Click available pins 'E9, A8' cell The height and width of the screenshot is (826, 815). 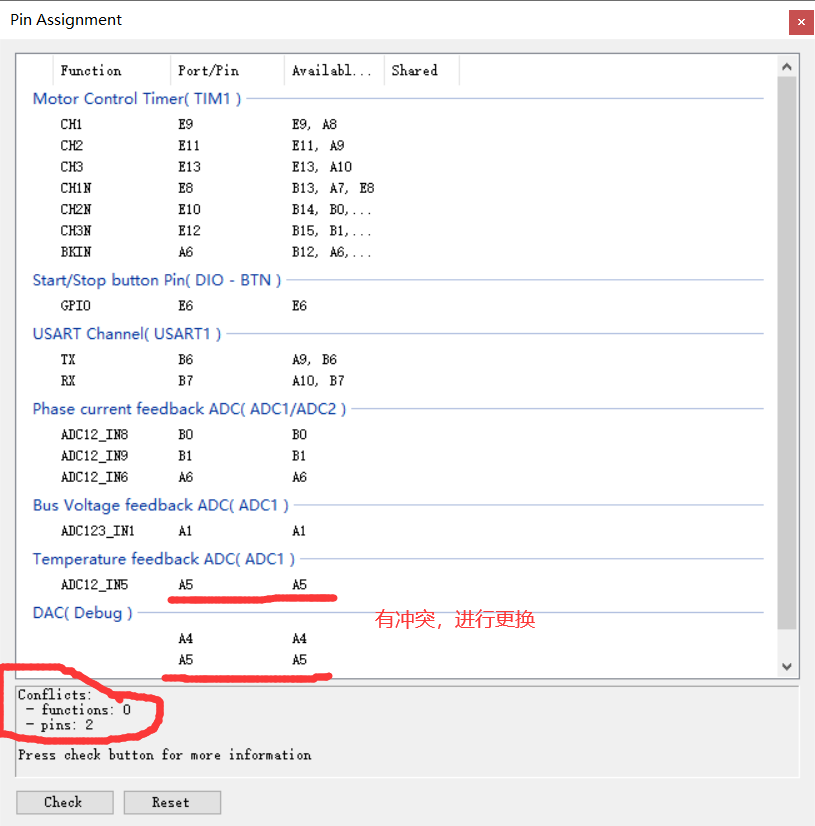[x=315, y=124]
